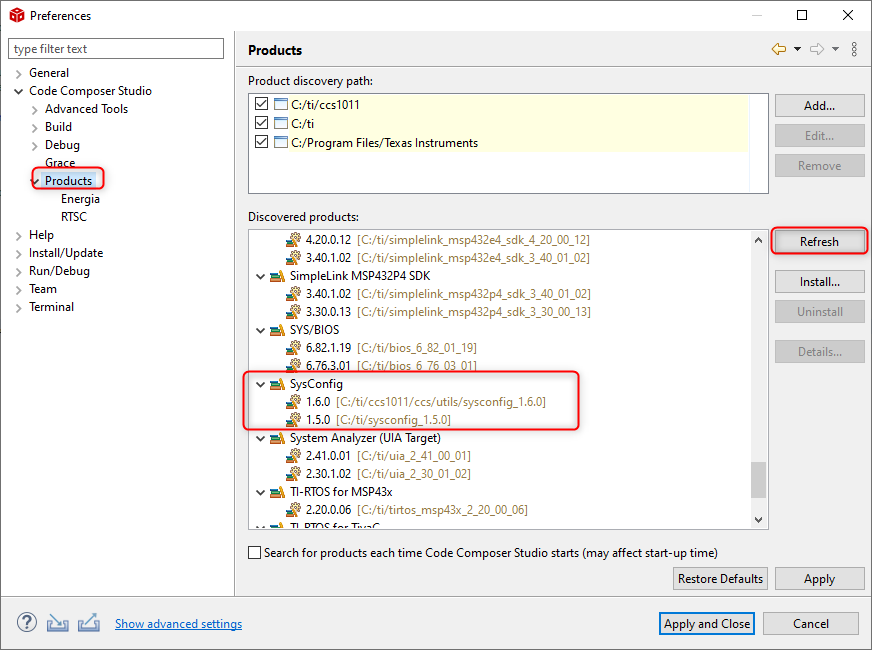
Task: Click the Refresh button
Action: coord(819,241)
